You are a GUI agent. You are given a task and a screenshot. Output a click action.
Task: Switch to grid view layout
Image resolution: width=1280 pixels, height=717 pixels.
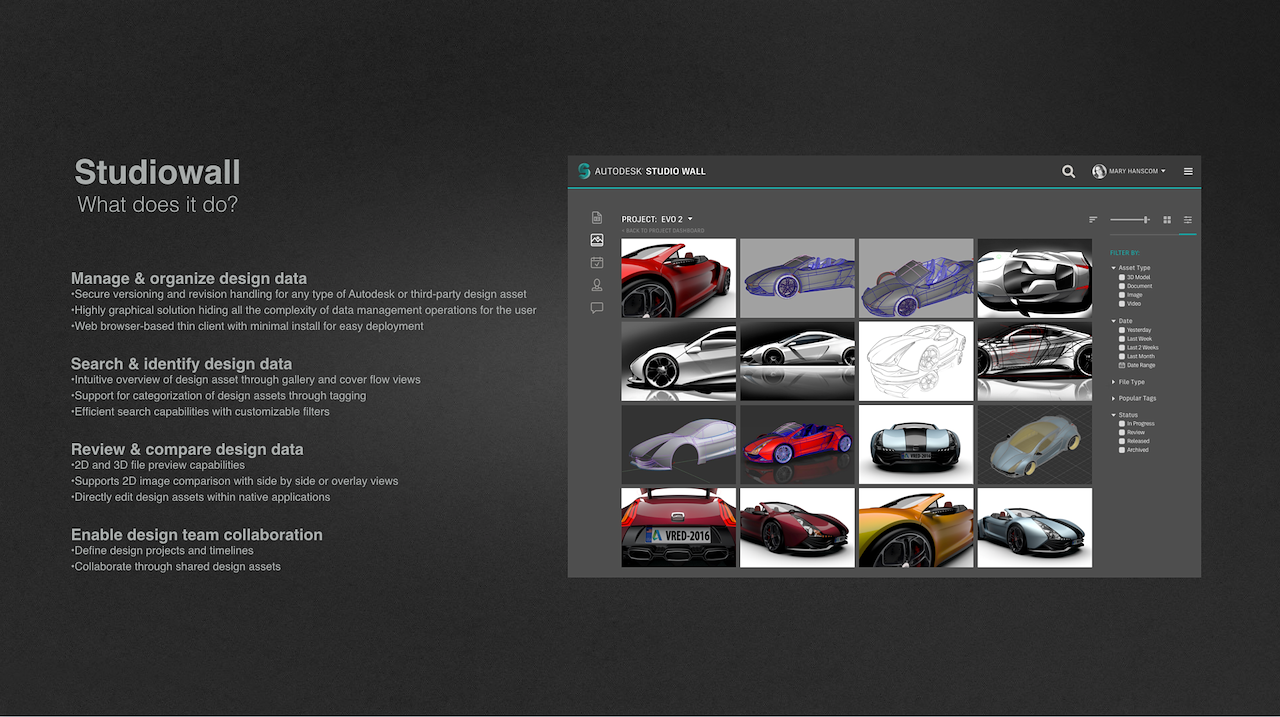point(1167,219)
